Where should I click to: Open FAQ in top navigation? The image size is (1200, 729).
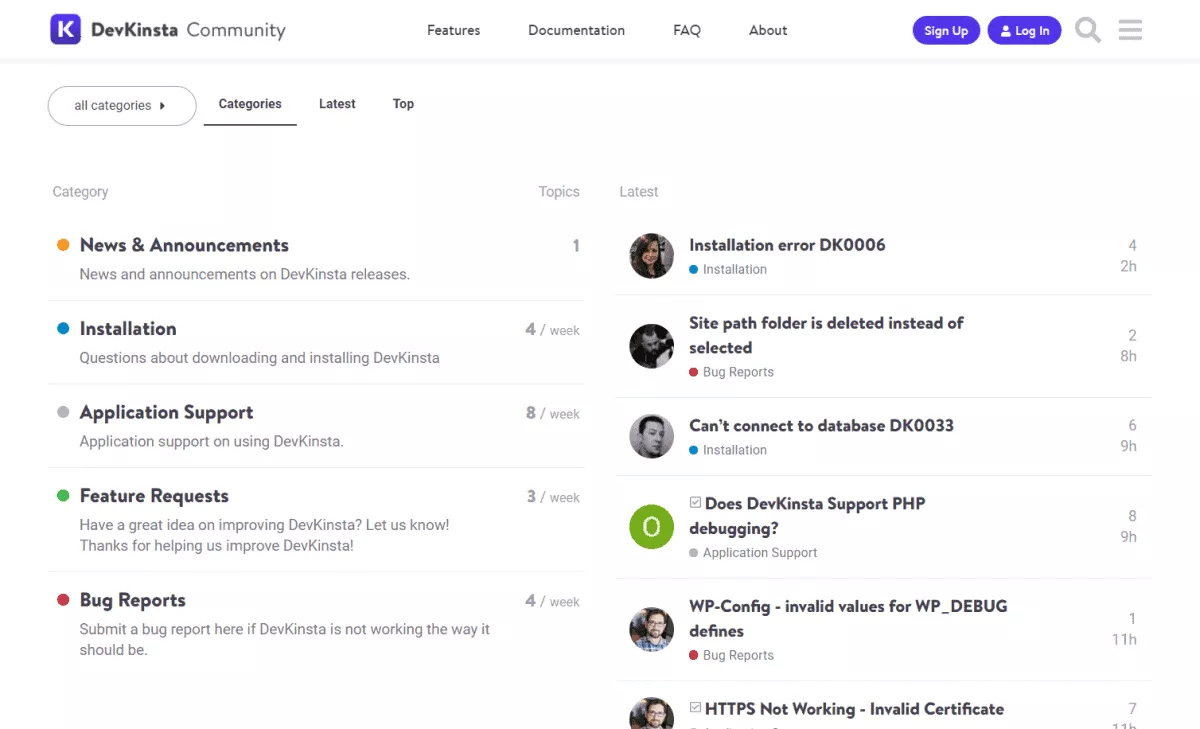[687, 30]
